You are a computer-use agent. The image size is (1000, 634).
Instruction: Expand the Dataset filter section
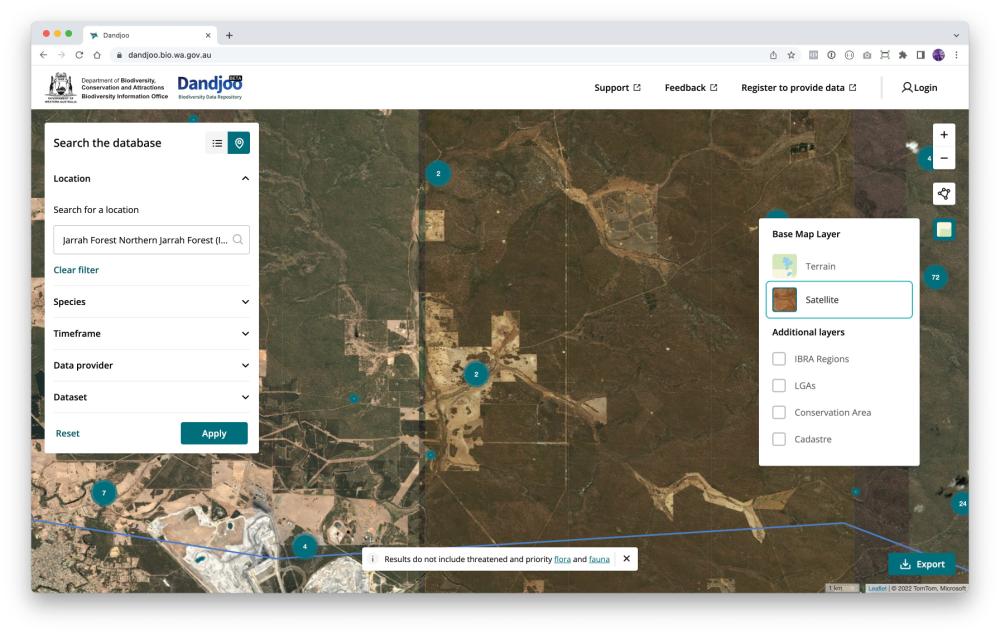(x=151, y=397)
